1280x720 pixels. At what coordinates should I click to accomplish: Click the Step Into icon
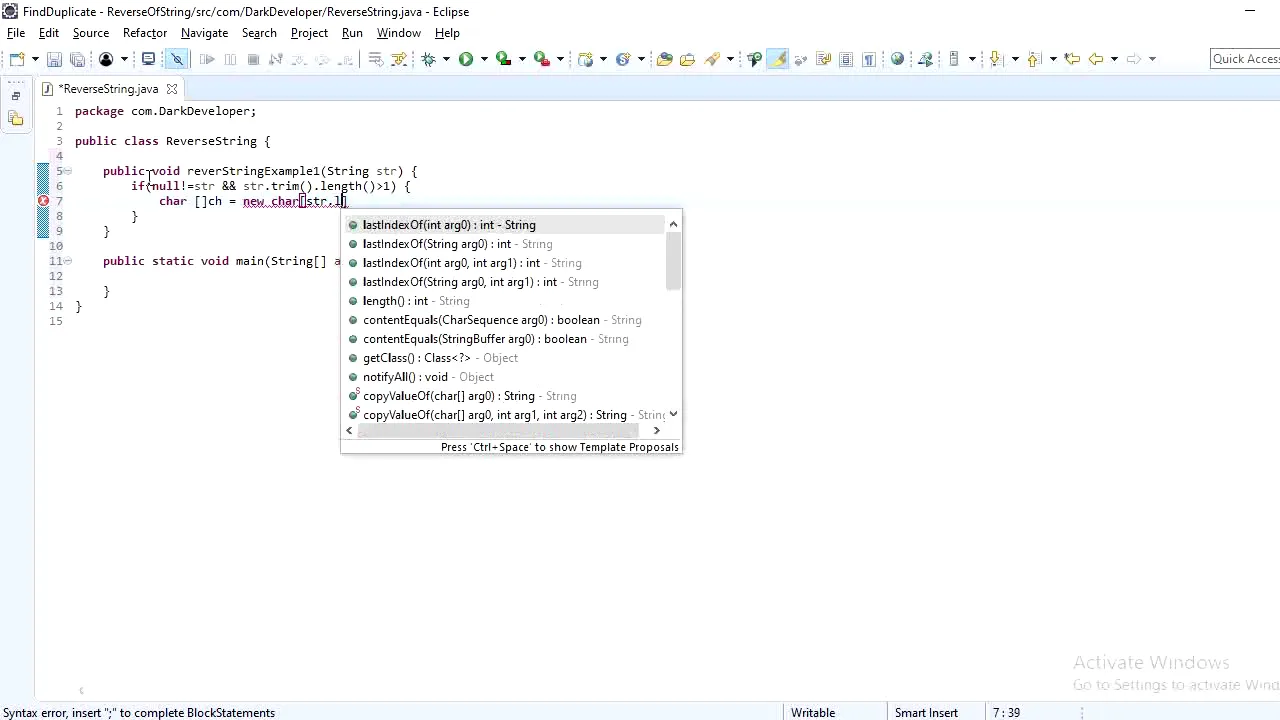[299, 59]
